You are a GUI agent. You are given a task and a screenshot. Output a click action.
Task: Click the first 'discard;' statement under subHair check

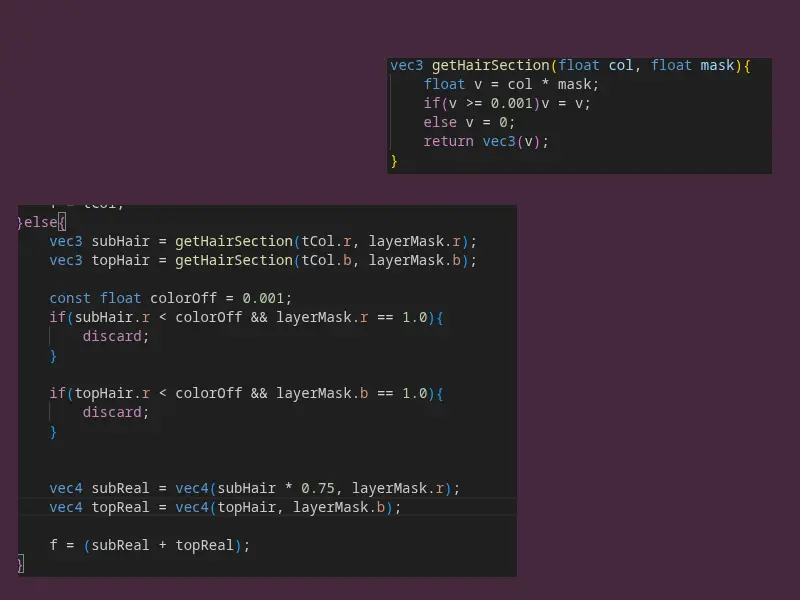coord(116,336)
